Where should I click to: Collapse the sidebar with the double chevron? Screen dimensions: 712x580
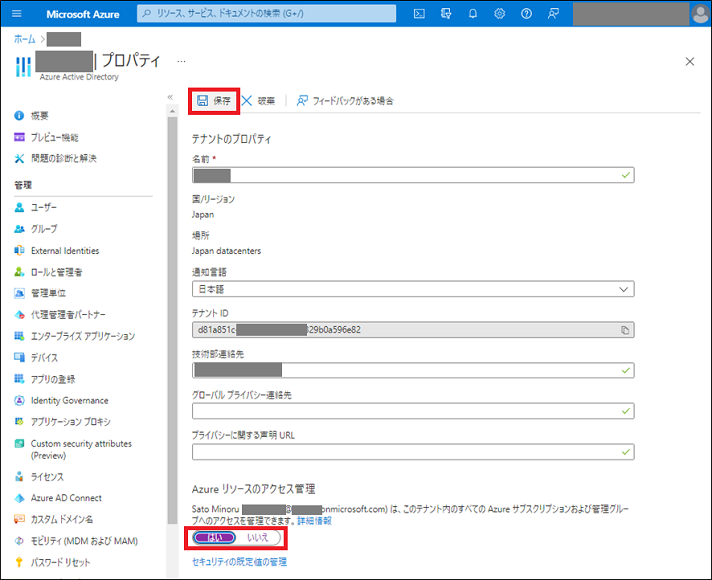pos(170,97)
